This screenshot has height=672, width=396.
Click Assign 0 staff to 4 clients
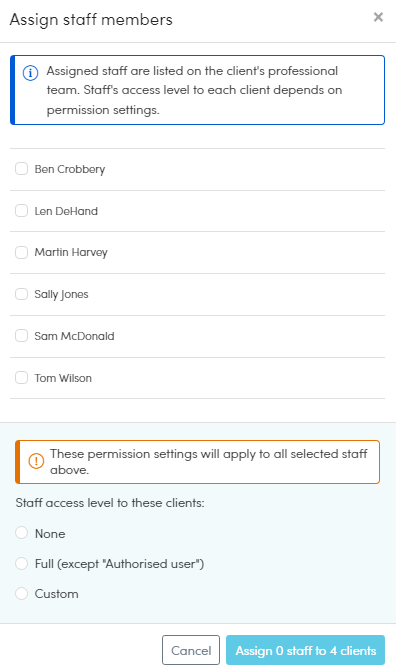306,650
